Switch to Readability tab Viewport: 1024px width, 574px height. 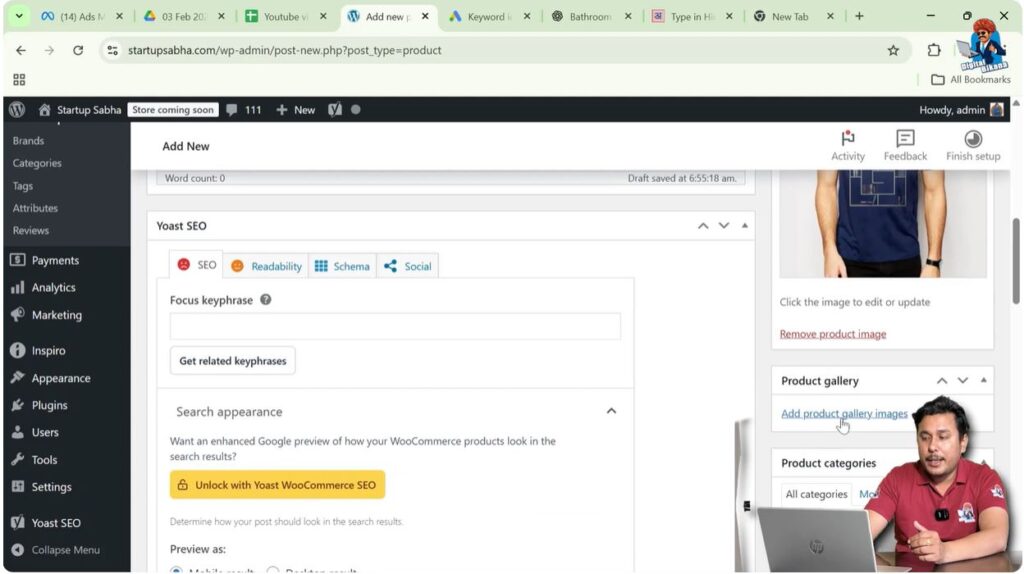pyautogui.click(x=266, y=266)
